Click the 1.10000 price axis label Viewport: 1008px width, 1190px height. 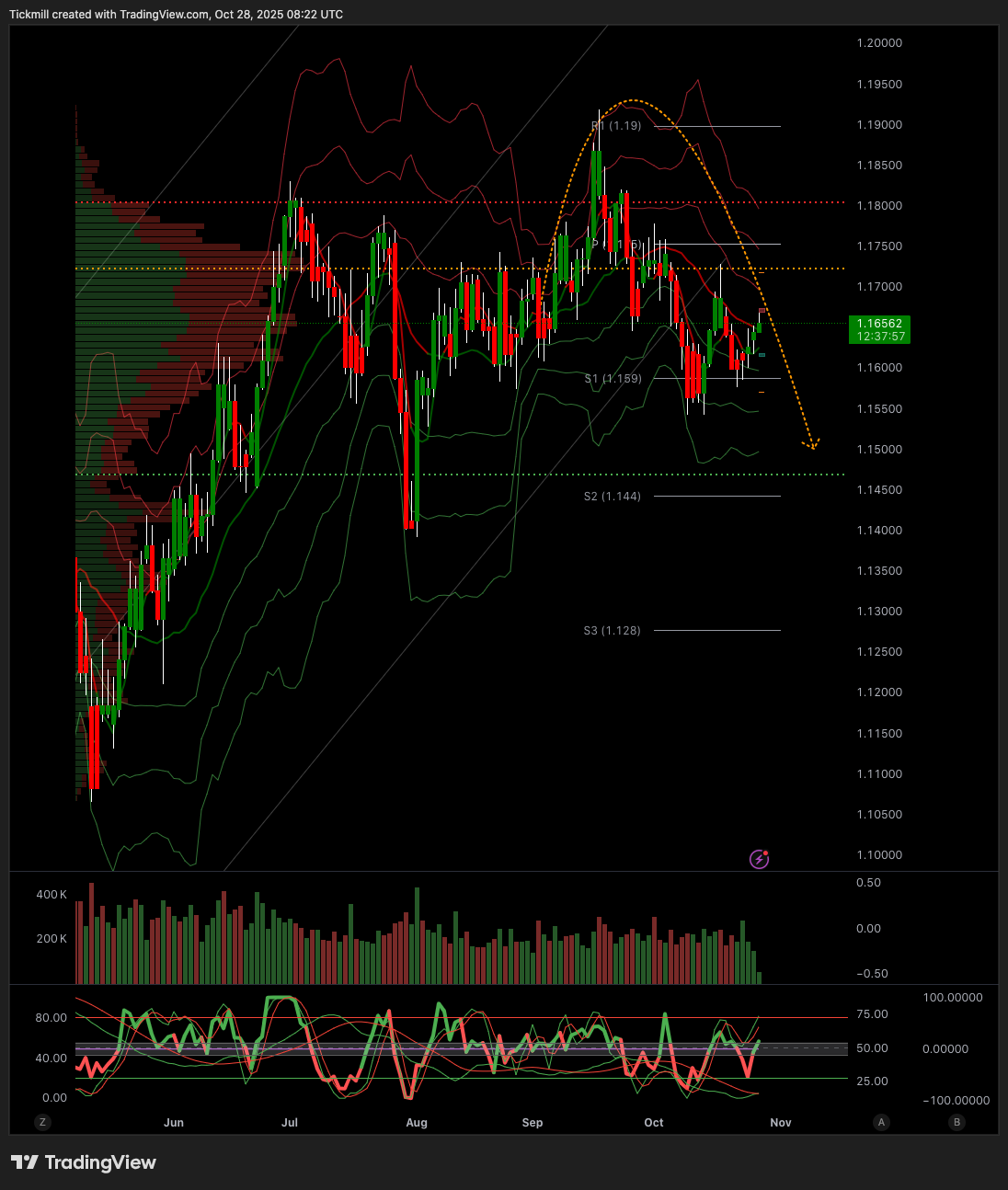(x=879, y=855)
